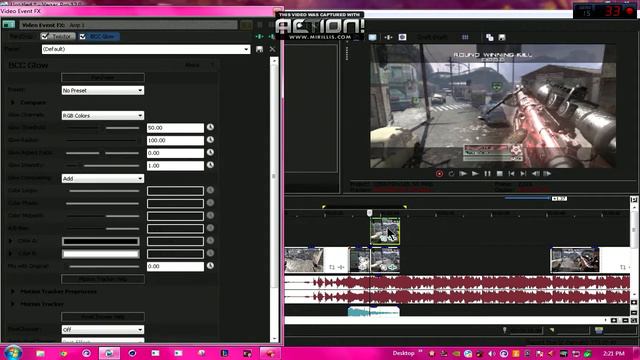Click the PixelChooser Help button

(x=103, y=317)
